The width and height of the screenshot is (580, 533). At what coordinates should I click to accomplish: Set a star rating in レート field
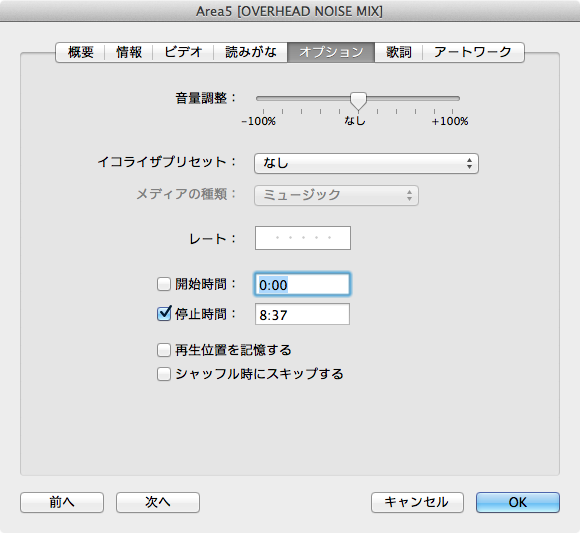(x=303, y=238)
